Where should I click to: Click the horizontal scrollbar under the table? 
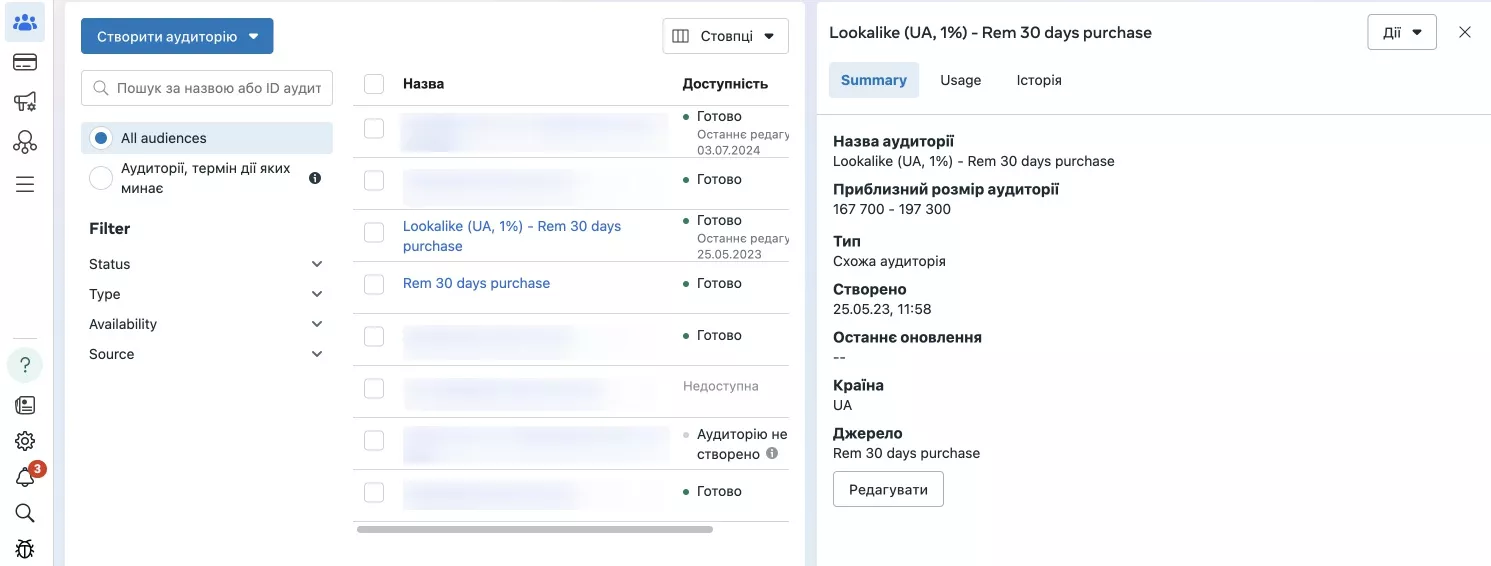[534, 529]
